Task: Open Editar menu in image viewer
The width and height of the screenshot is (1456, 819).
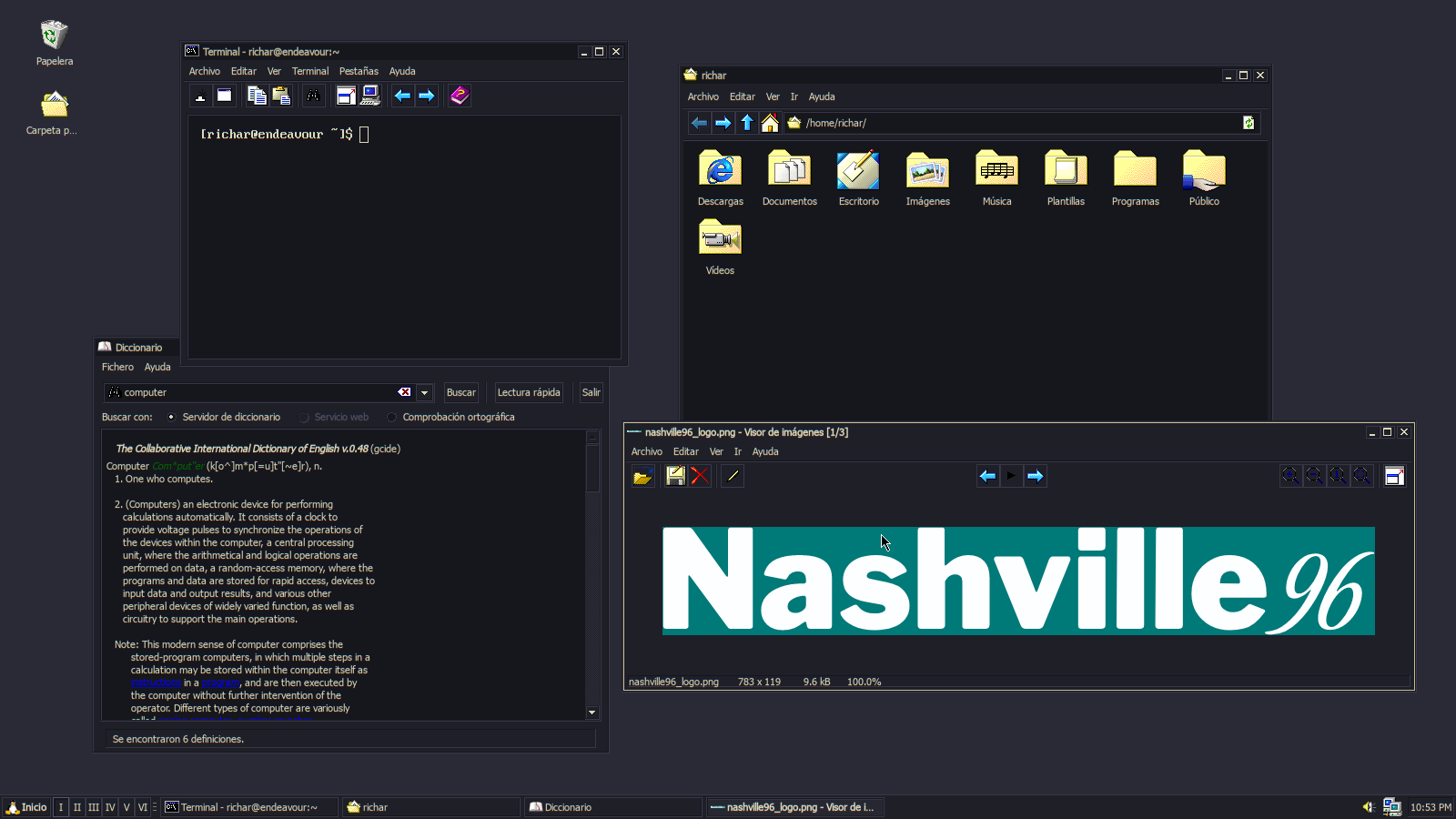Action: tap(685, 451)
